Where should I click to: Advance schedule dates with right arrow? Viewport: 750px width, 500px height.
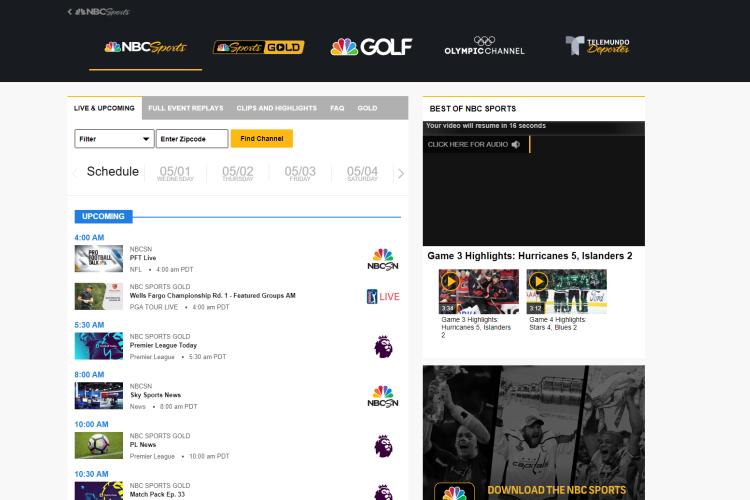coord(401,174)
